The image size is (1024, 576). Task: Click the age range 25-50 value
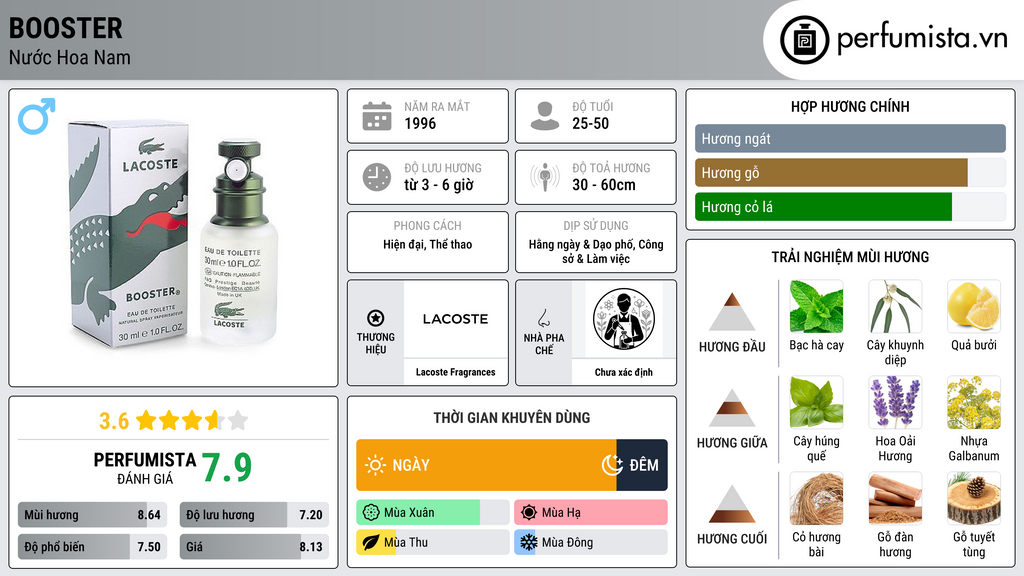coord(590,123)
